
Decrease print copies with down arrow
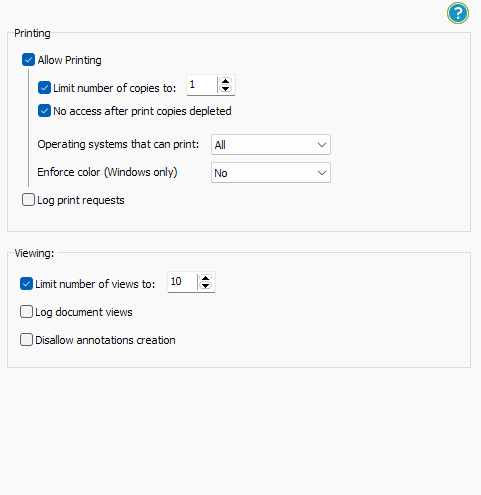click(226, 89)
